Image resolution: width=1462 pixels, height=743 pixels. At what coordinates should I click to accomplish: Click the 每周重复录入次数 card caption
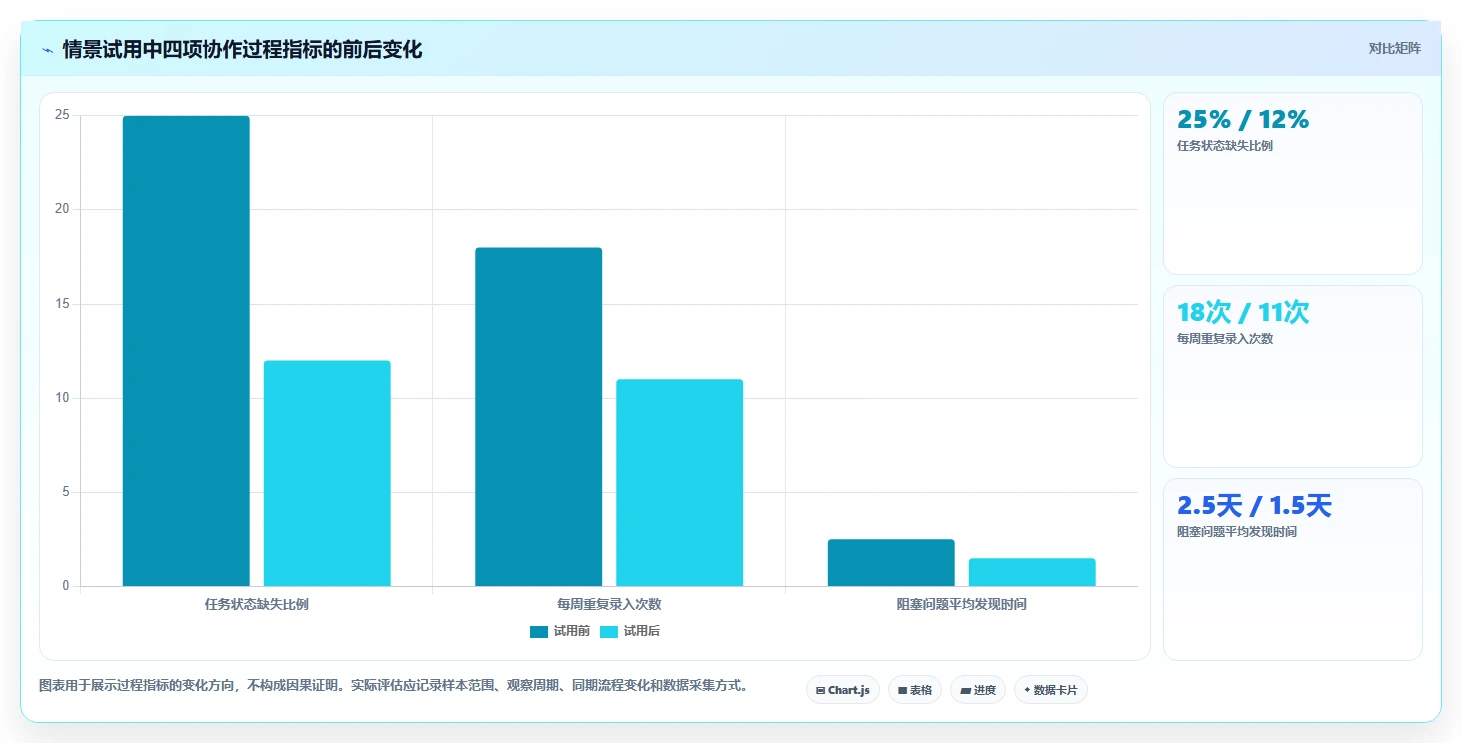(x=1225, y=339)
